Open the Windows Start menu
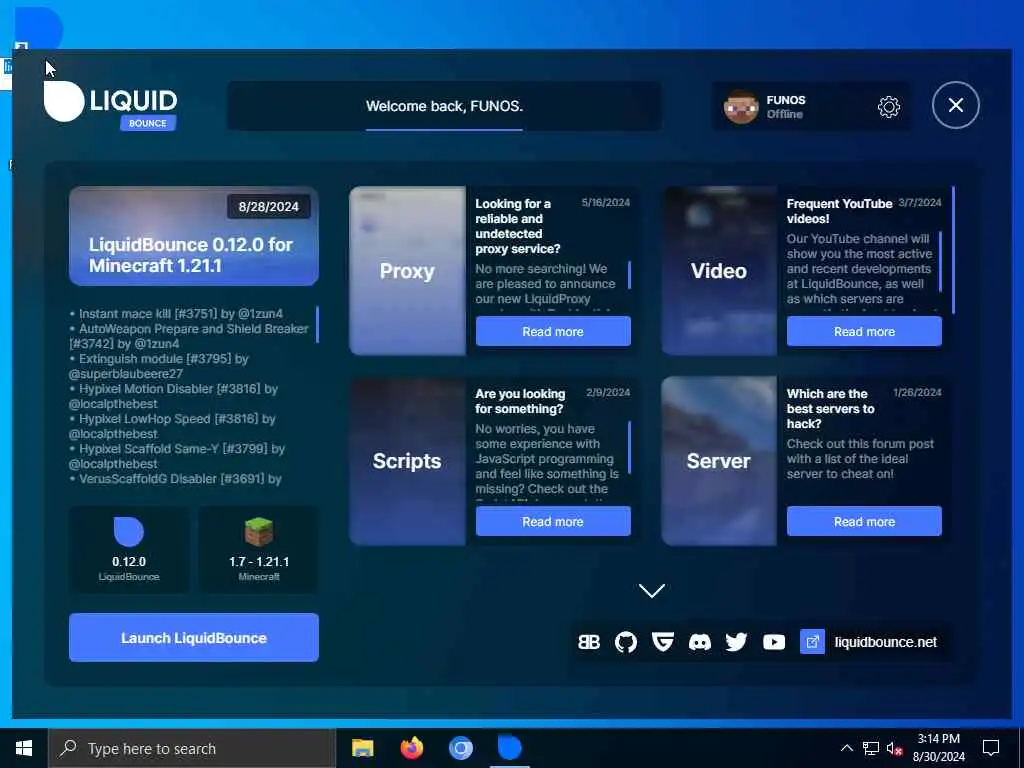Image resolution: width=1024 pixels, height=768 pixels. pyautogui.click(x=24, y=748)
